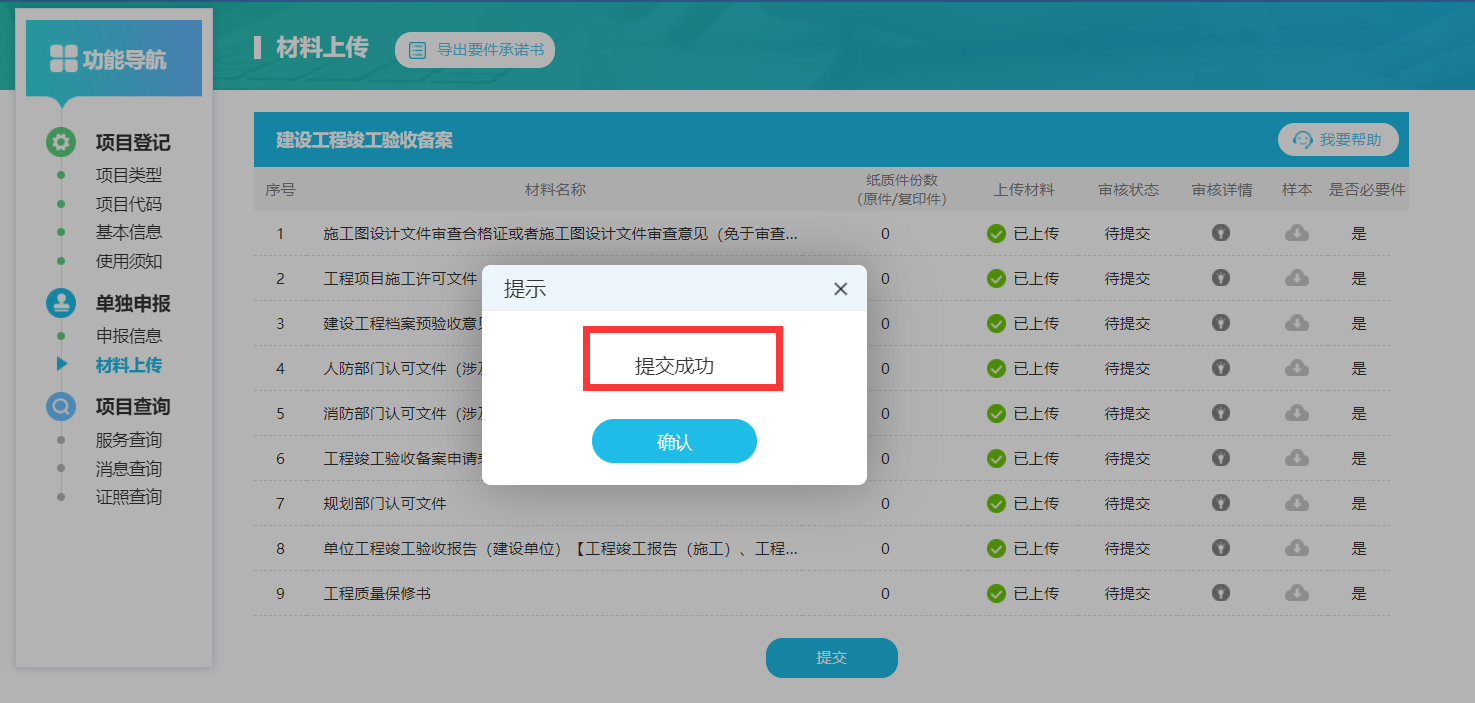Image resolution: width=1475 pixels, height=703 pixels.
Task: Click 项目查询 magnifier icon in sidebar
Action: click(61, 407)
